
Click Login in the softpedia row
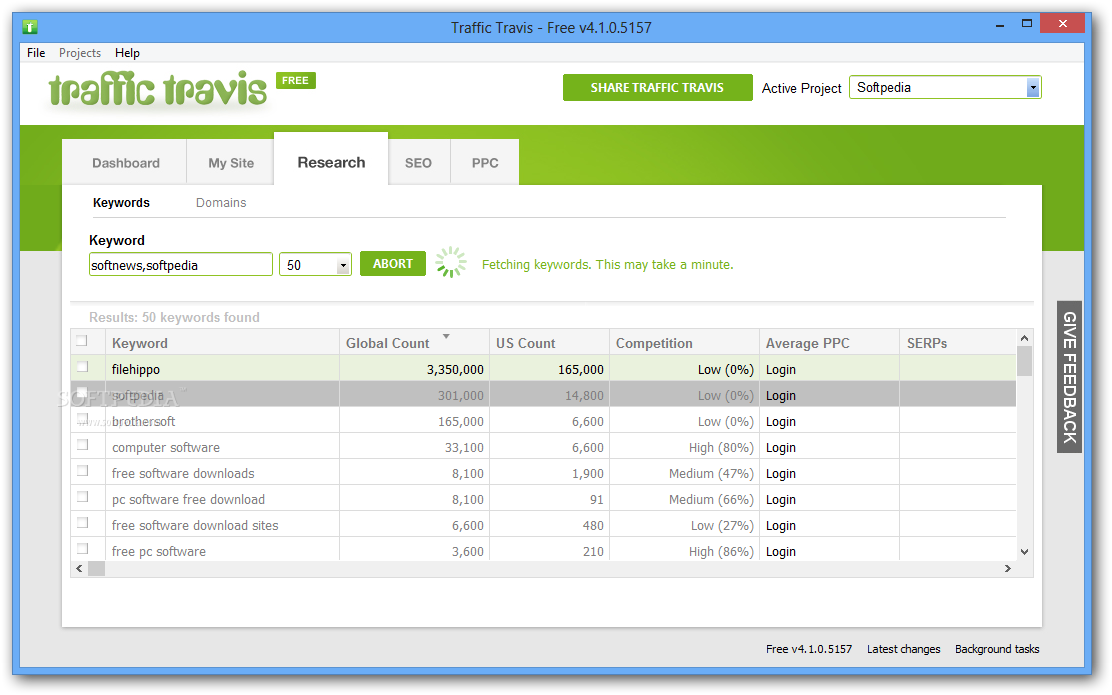tap(781, 396)
